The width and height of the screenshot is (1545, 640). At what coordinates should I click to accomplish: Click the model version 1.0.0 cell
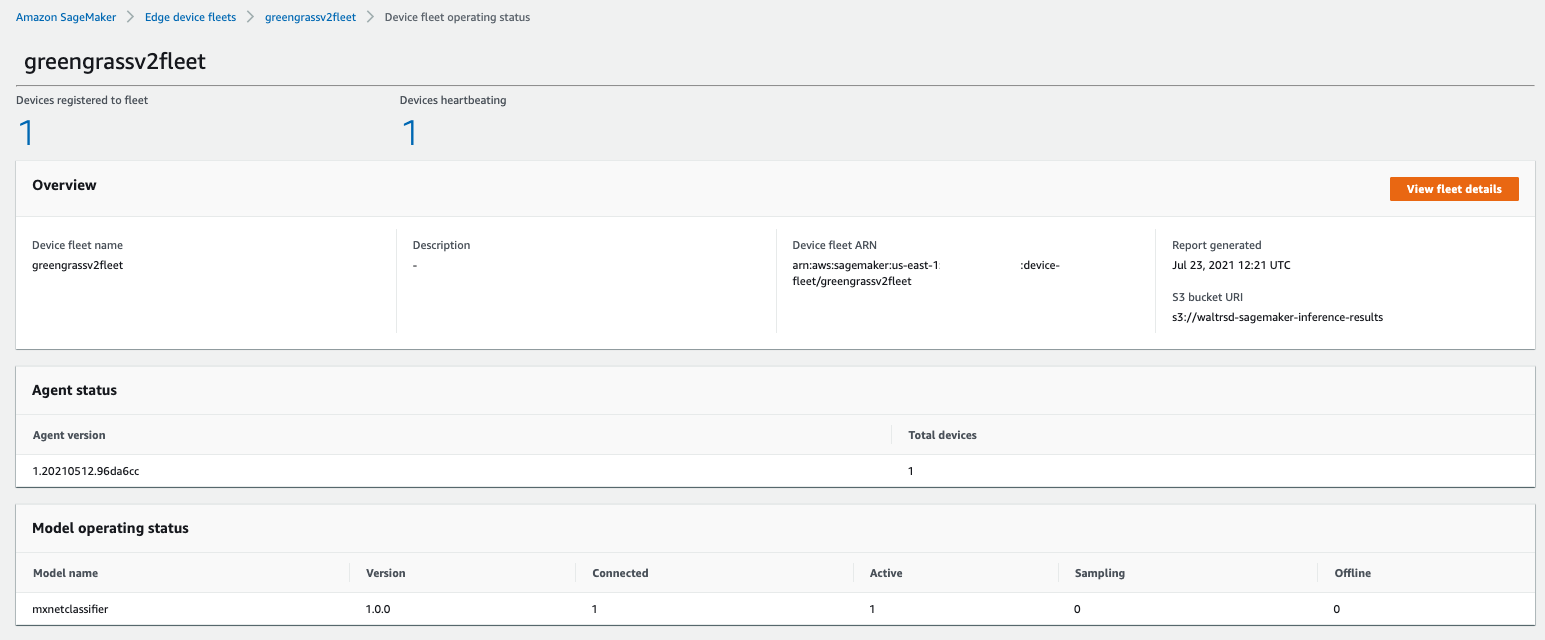coord(380,609)
